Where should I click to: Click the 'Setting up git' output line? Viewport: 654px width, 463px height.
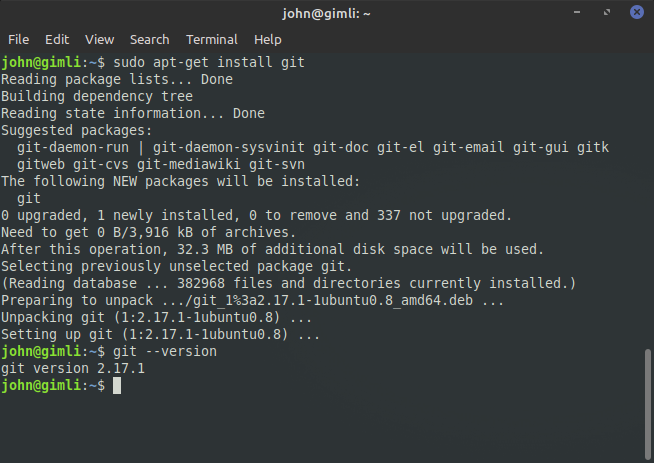point(161,335)
